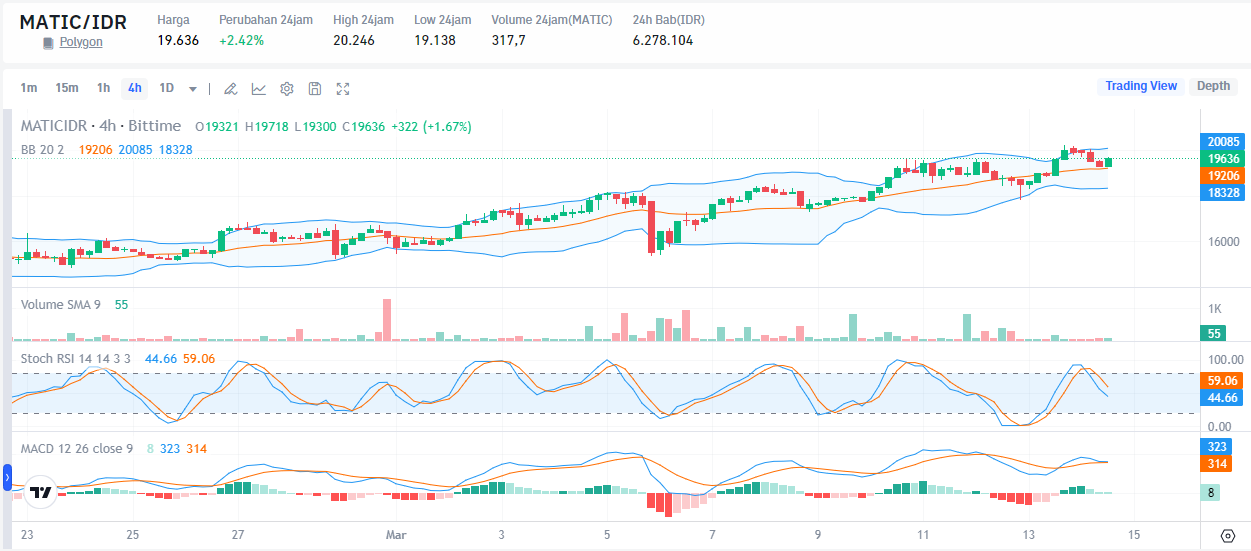1251x551 pixels.
Task: Open the Polygon link
Action: 81,42
